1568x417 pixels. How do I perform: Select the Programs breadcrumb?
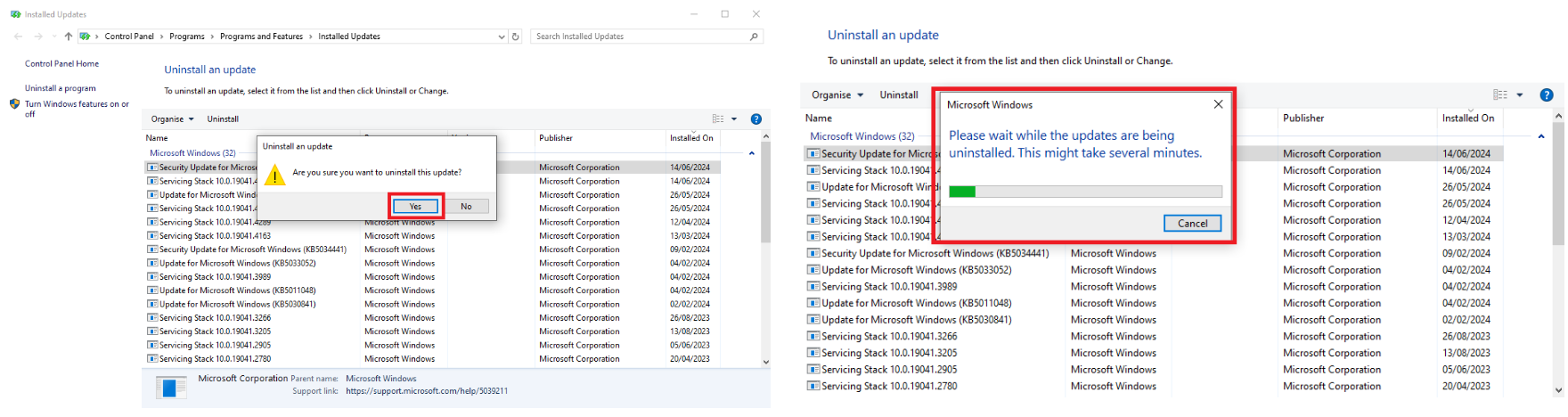[187, 37]
